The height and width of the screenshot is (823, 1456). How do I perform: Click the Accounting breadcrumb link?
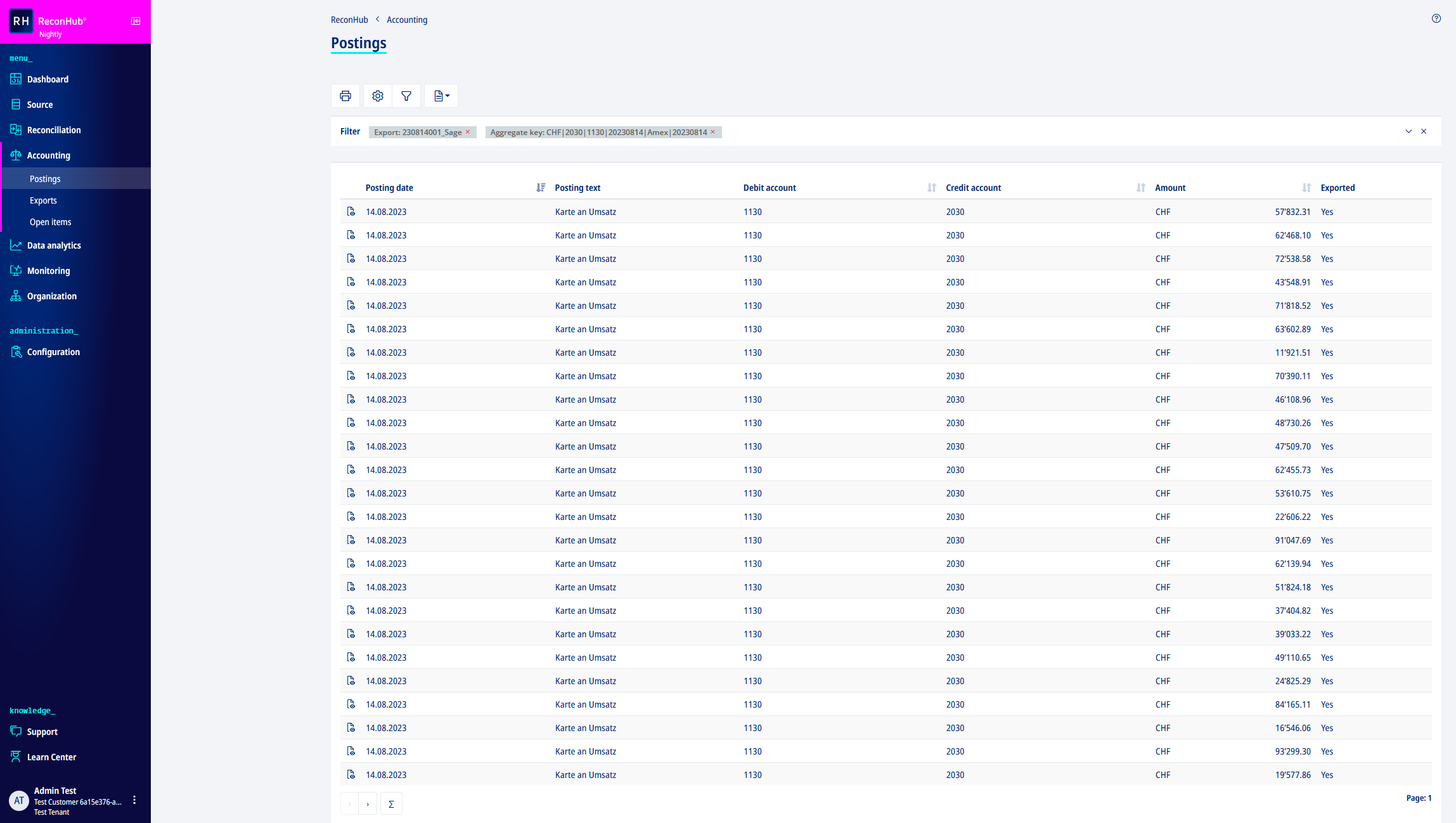tap(407, 20)
